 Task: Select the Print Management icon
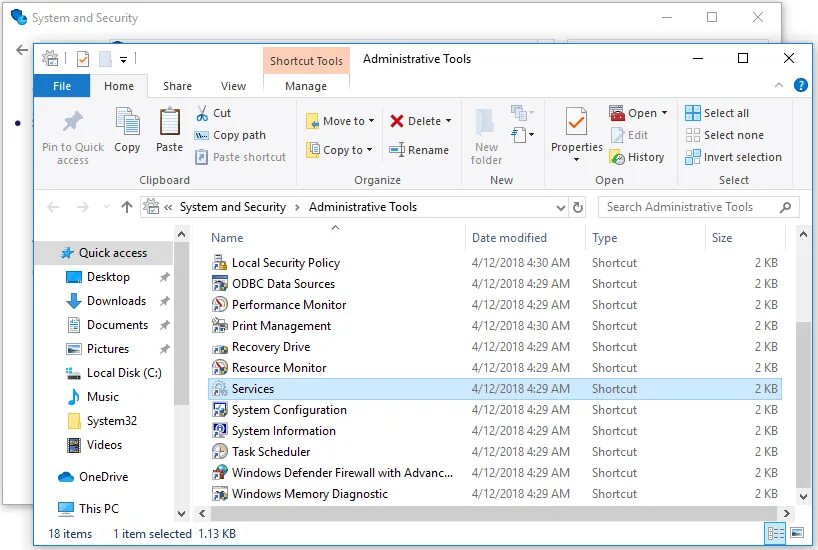(220, 326)
